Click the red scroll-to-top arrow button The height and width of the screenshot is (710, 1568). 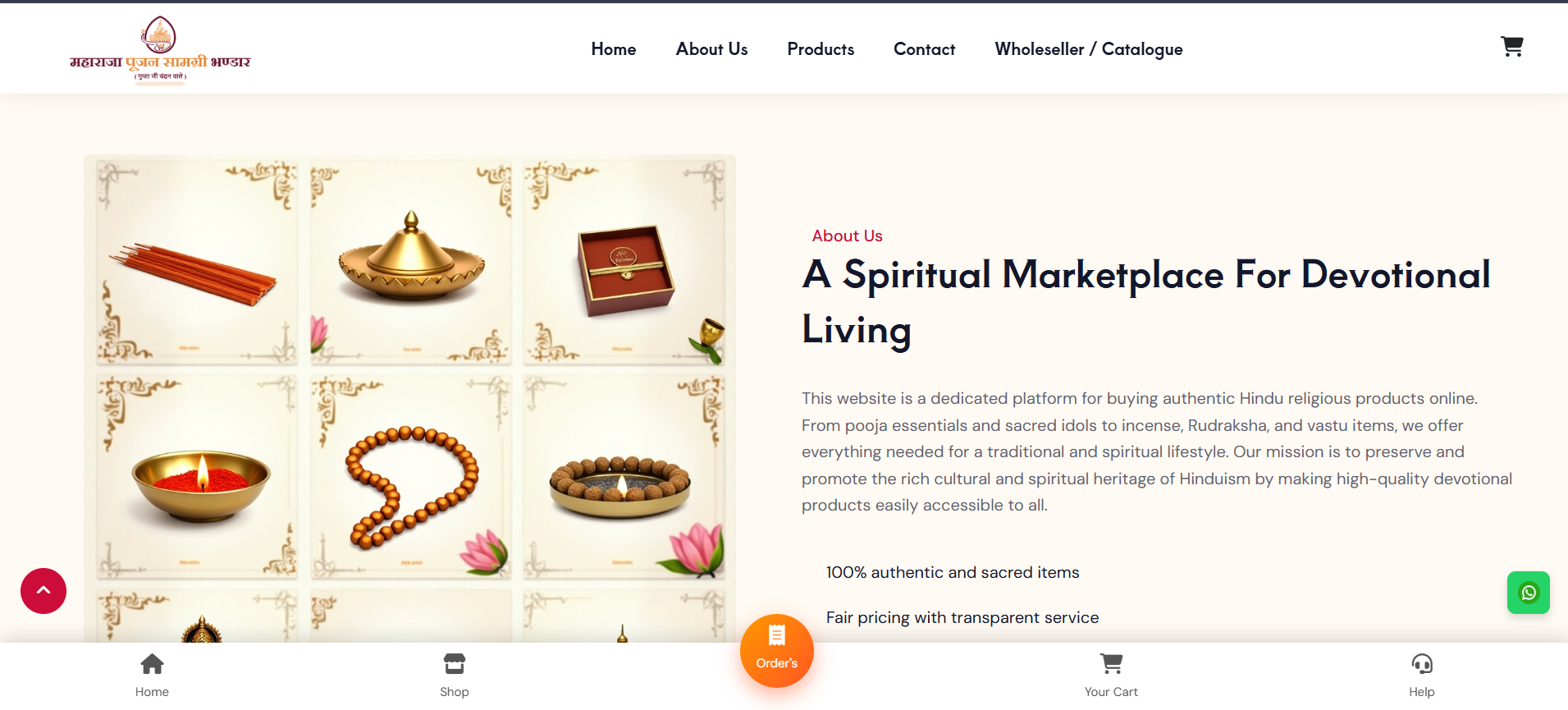tap(43, 591)
